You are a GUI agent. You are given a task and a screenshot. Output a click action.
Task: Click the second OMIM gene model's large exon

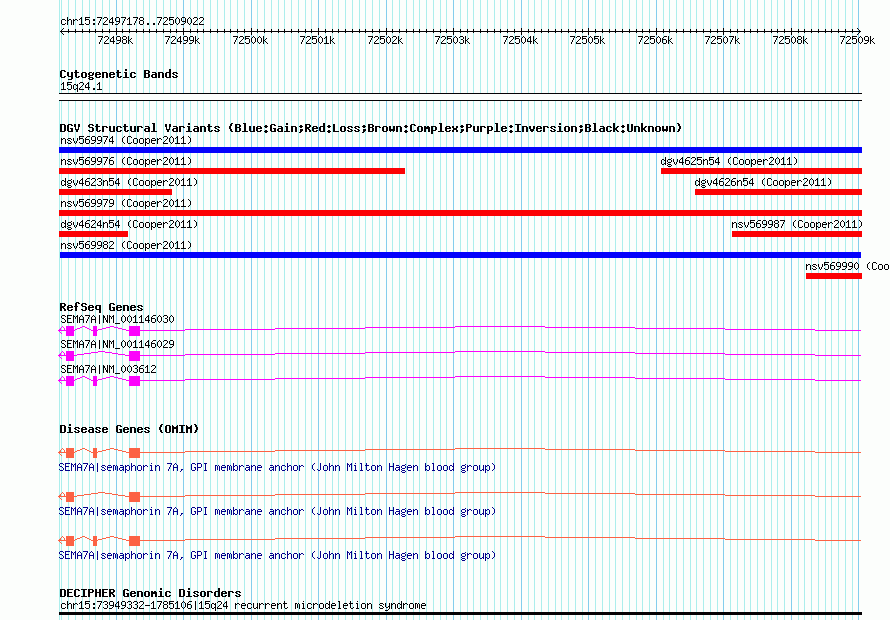(135, 497)
